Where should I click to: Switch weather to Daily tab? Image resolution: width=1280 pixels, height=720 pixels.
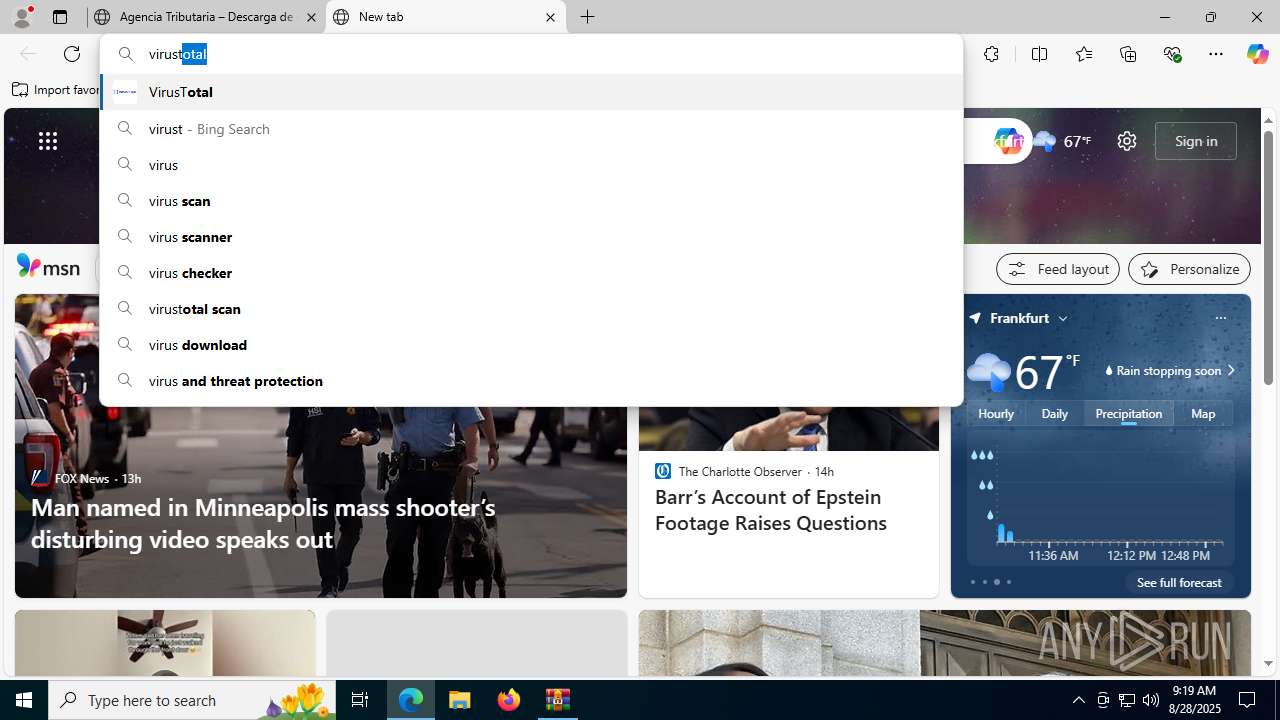1054,414
